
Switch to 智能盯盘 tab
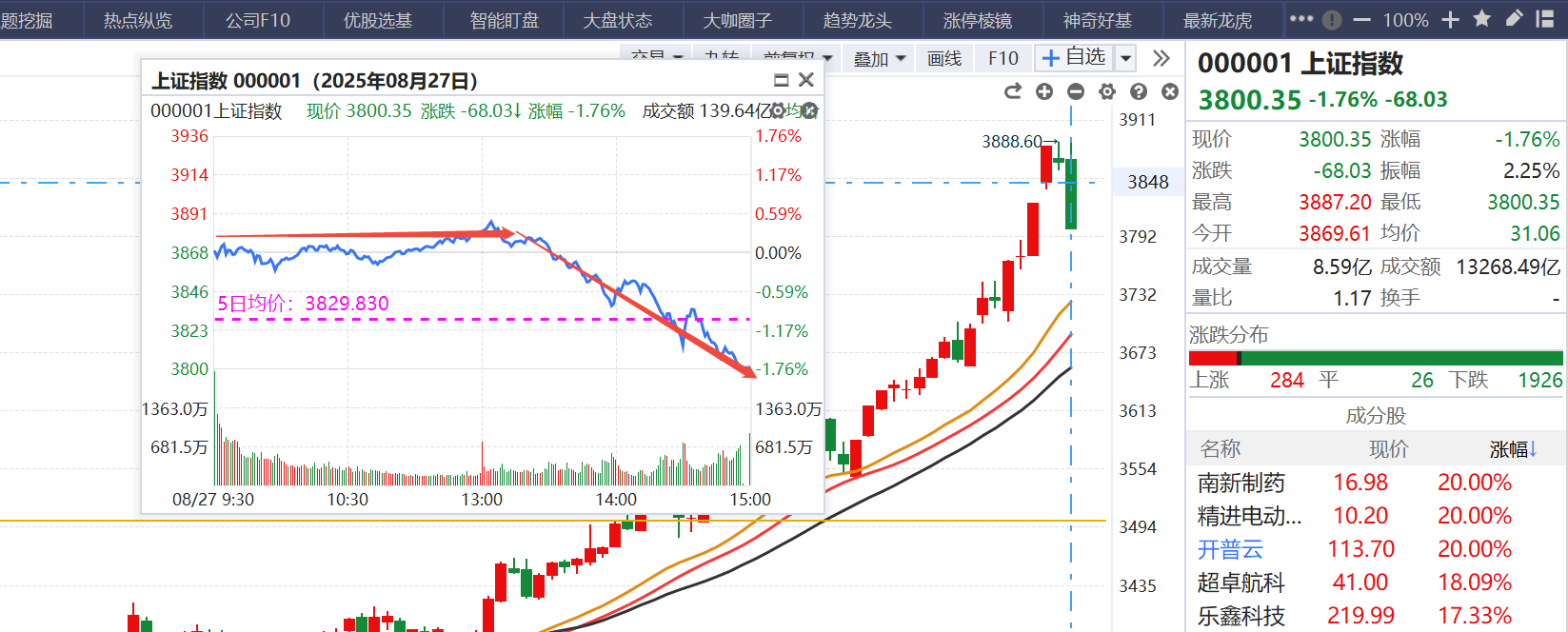pyautogui.click(x=505, y=20)
